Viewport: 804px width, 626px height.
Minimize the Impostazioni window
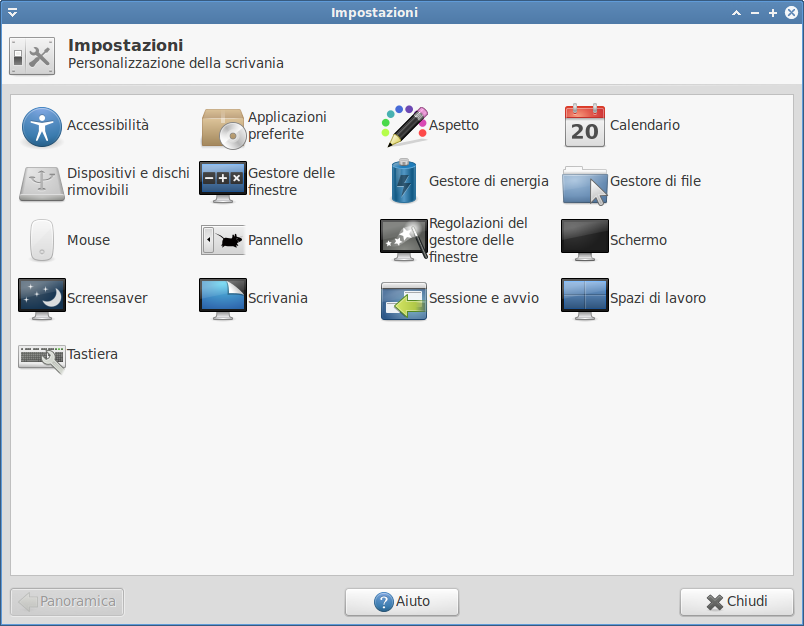tap(755, 13)
